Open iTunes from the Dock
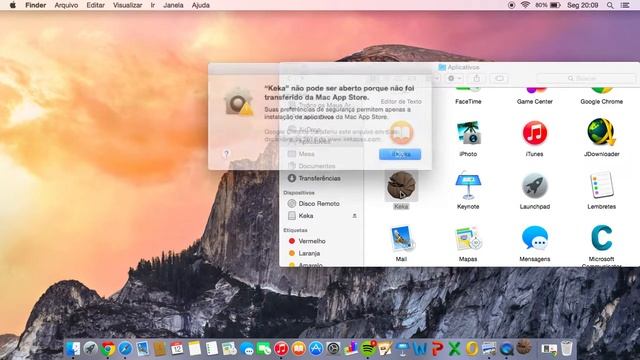 pos(281,349)
